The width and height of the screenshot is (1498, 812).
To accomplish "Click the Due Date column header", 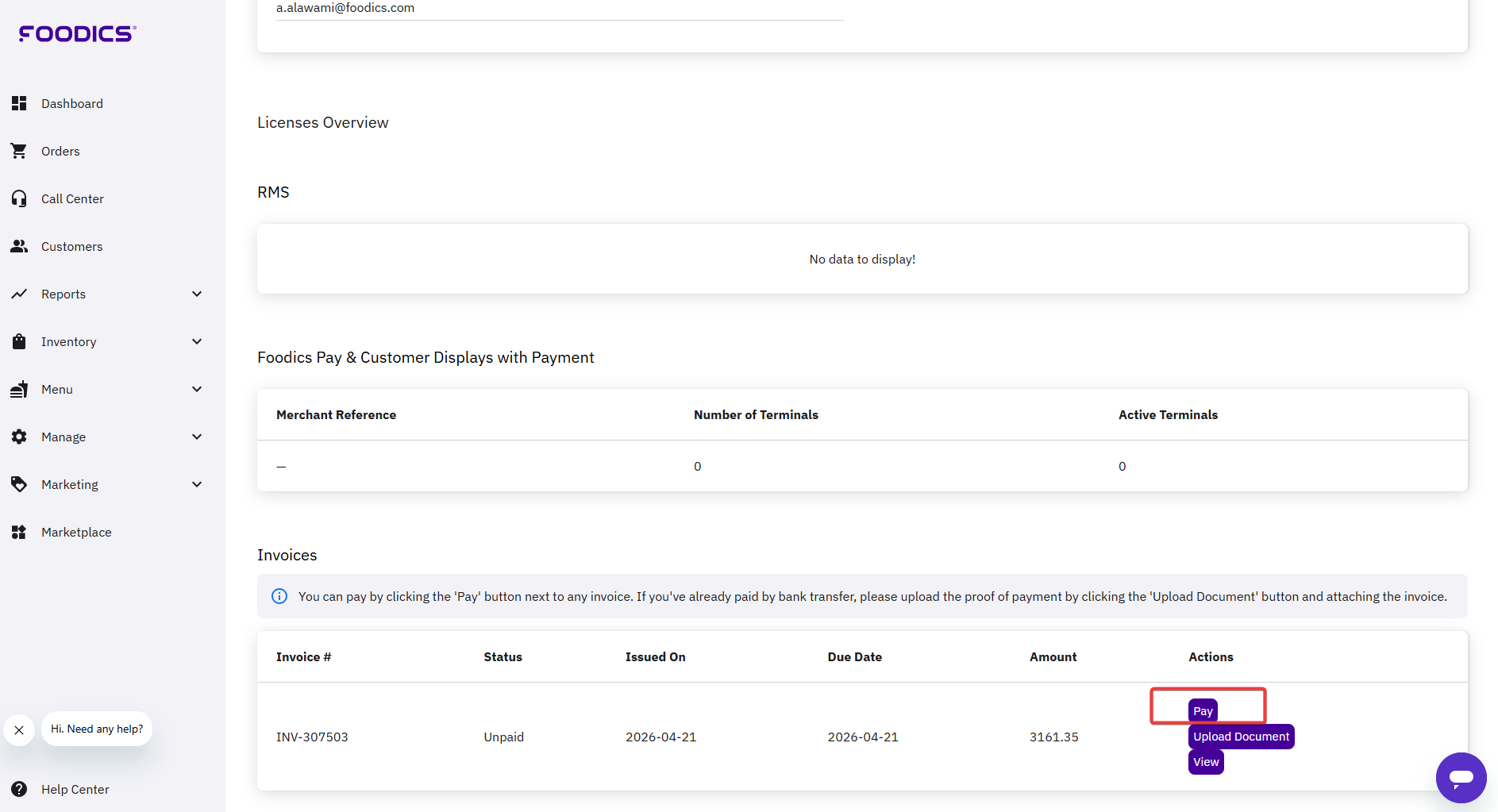I will point(855,656).
